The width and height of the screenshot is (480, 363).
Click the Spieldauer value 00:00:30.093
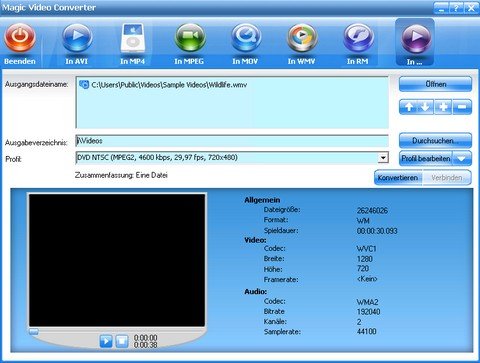pos(377,231)
